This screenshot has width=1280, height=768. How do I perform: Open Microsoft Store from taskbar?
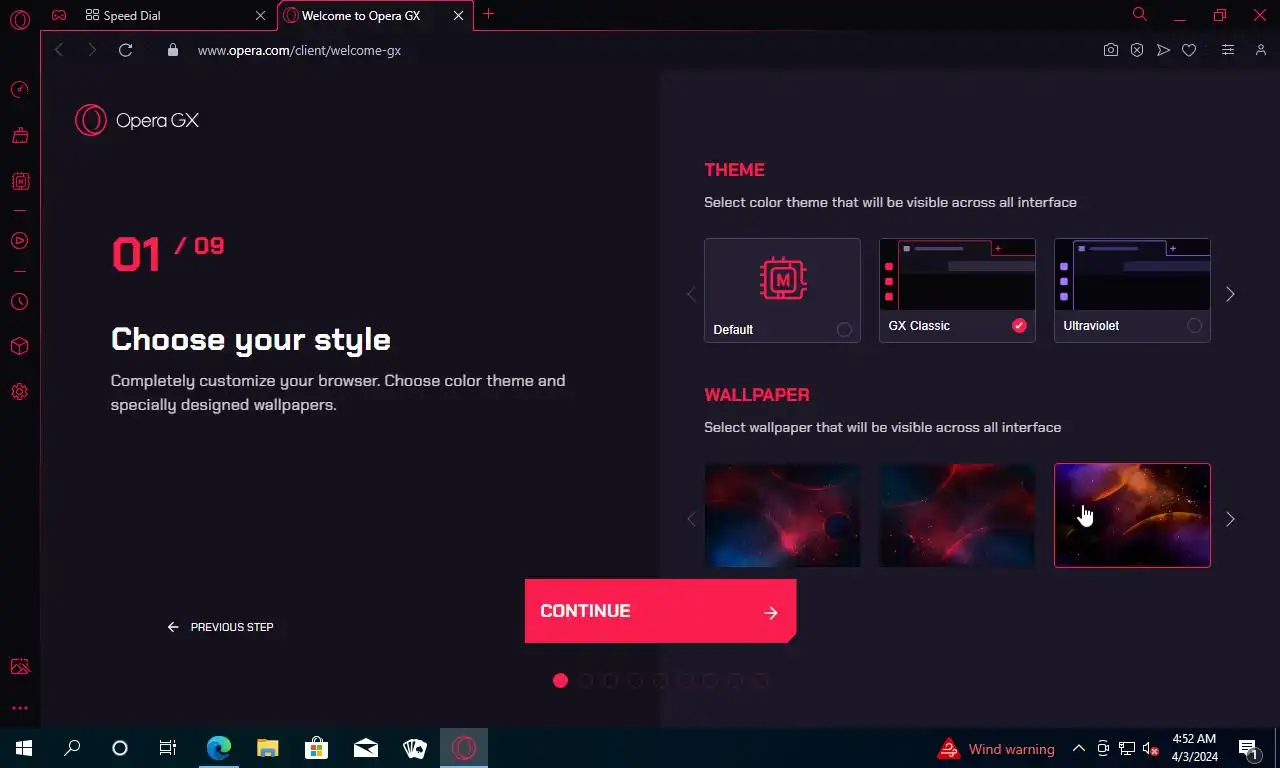316,748
